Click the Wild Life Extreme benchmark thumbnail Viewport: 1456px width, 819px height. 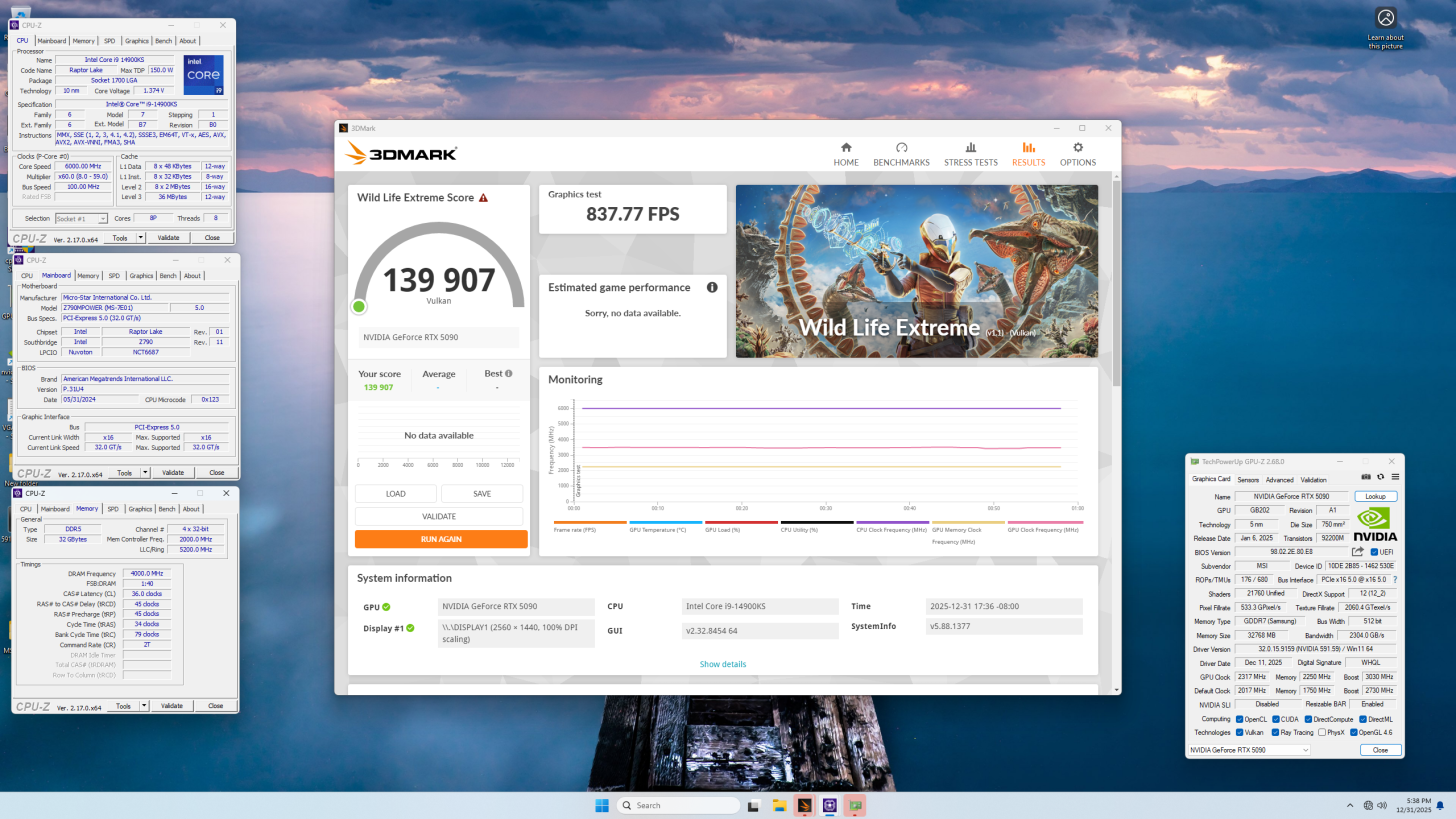click(x=917, y=271)
